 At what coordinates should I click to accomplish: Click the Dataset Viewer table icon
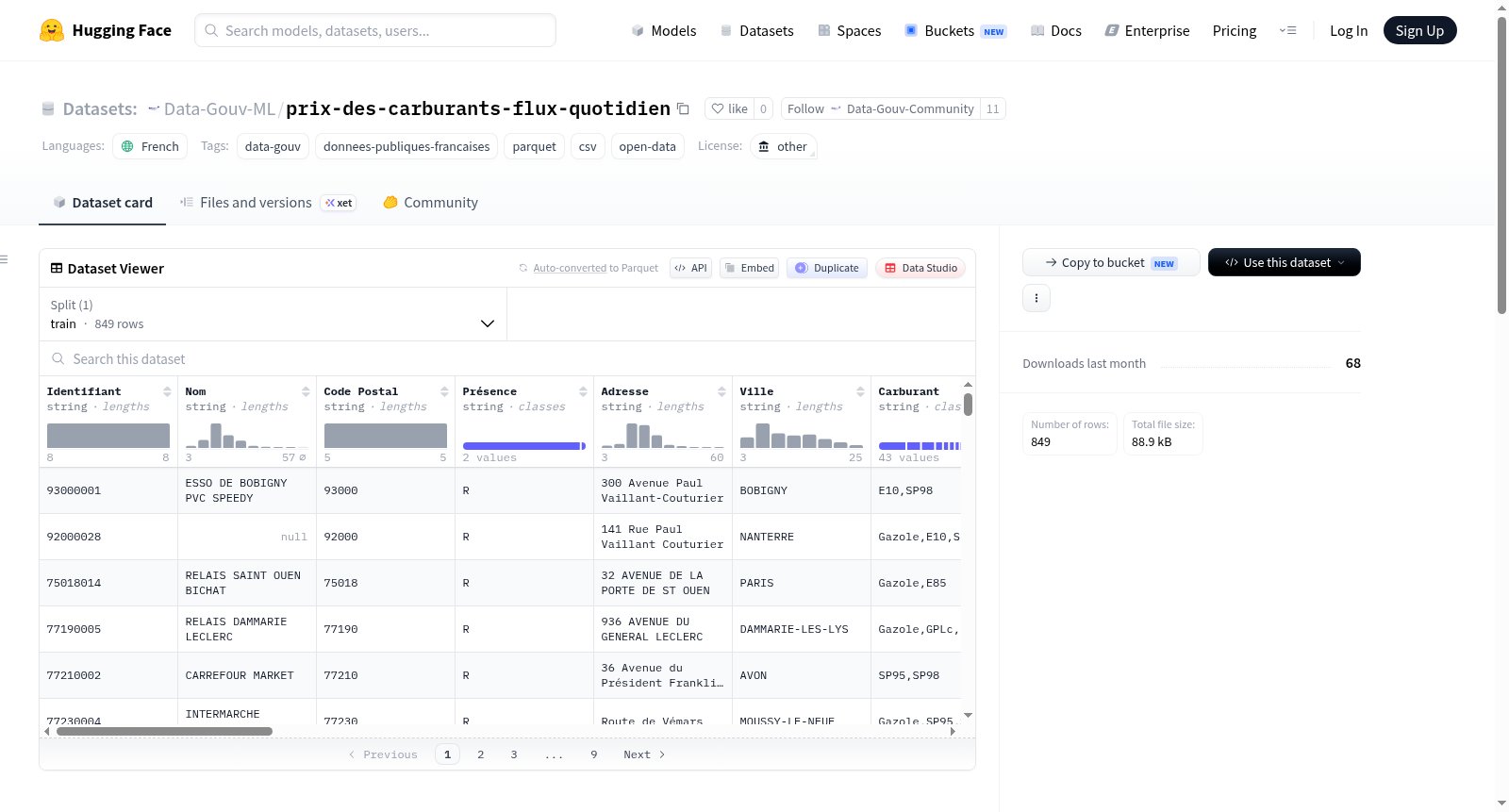tap(57, 268)
